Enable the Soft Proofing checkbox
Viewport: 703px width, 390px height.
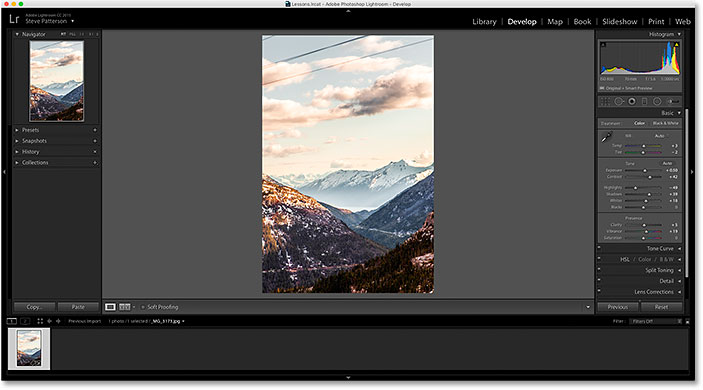click(x=143, y=307)
